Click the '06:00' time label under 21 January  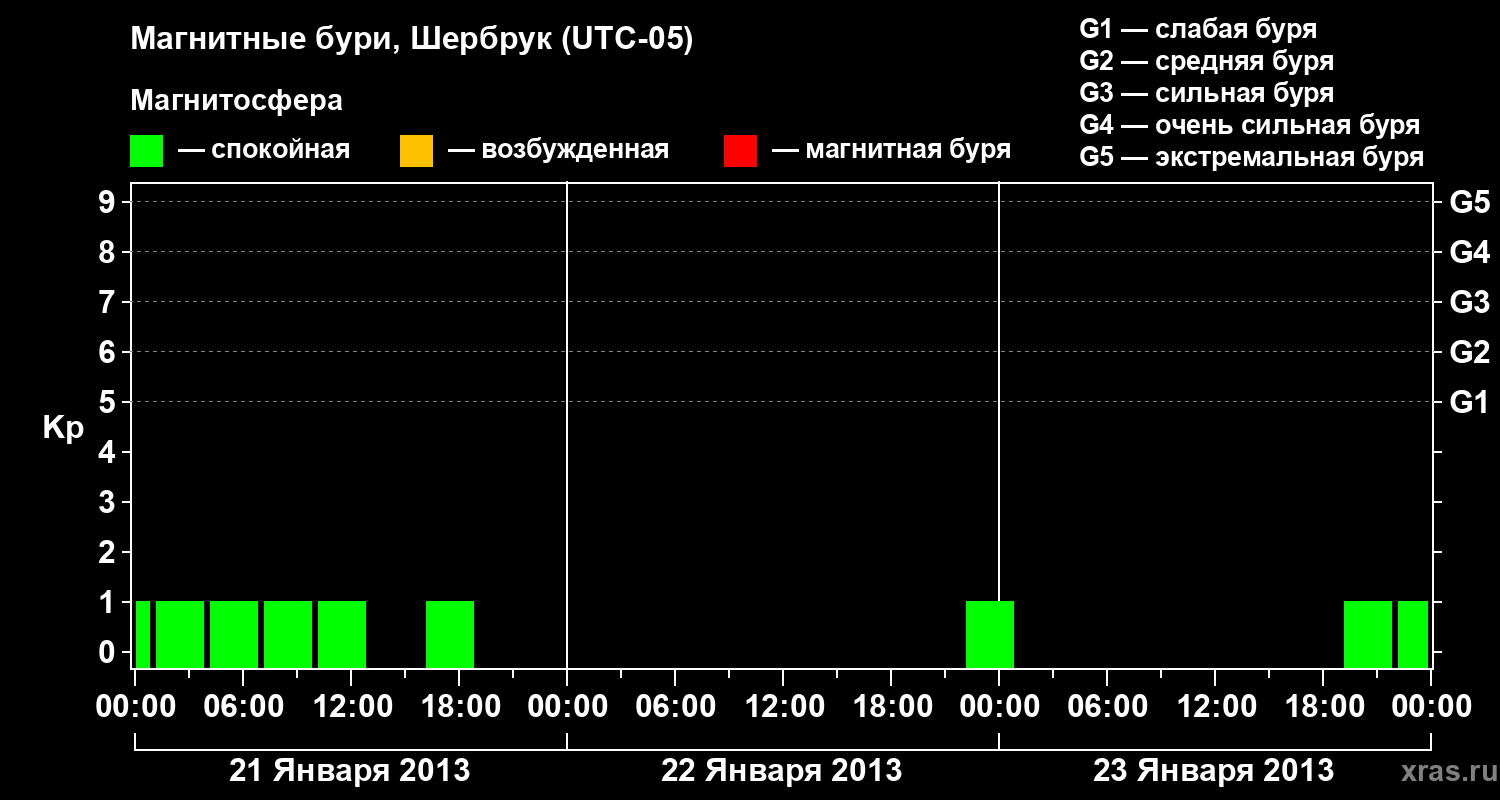coord(243,707)
